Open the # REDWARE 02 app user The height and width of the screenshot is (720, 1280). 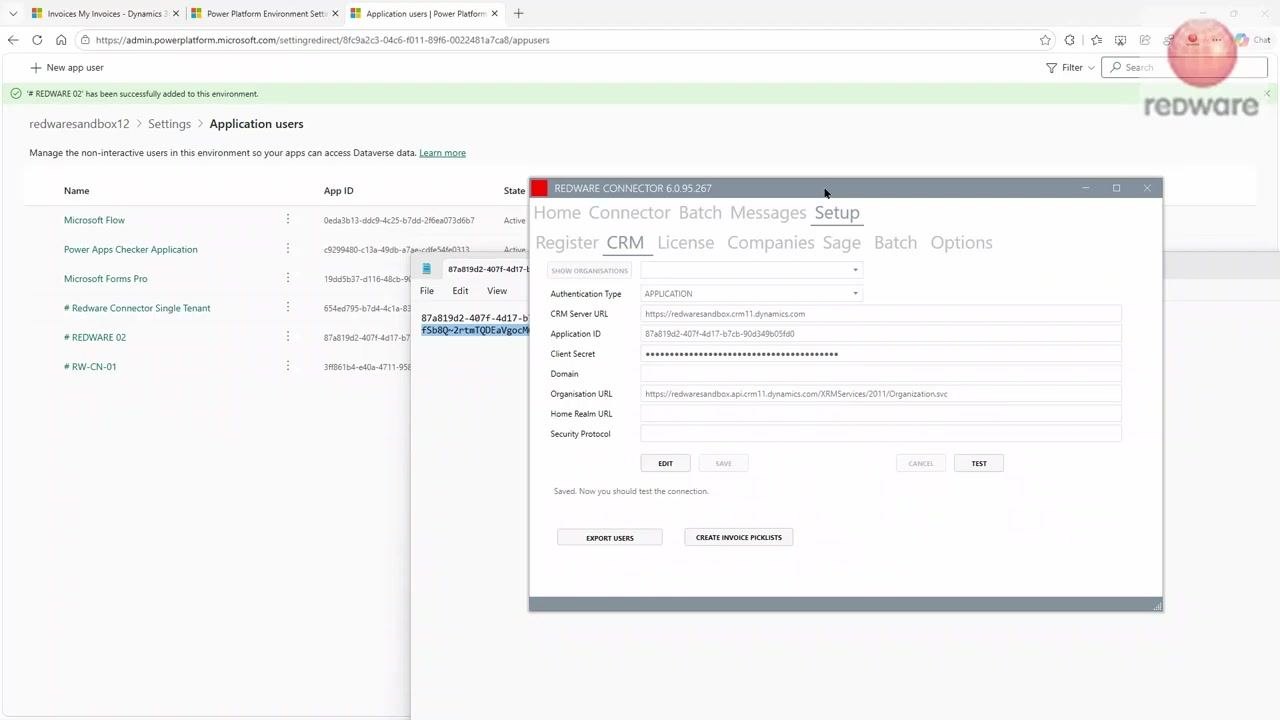click(95, 337)
